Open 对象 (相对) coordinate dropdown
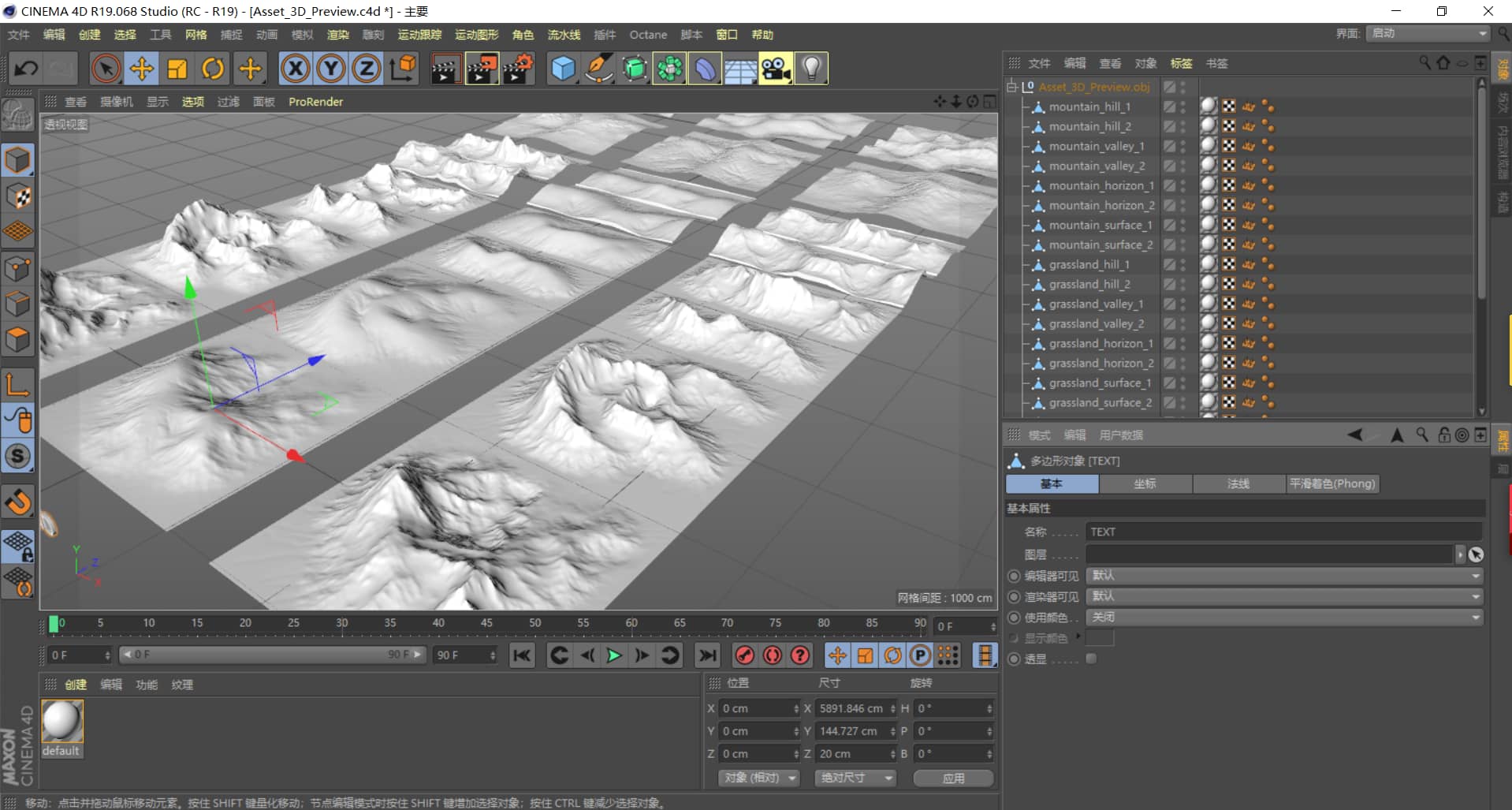1512x810 pixels. 758,778
